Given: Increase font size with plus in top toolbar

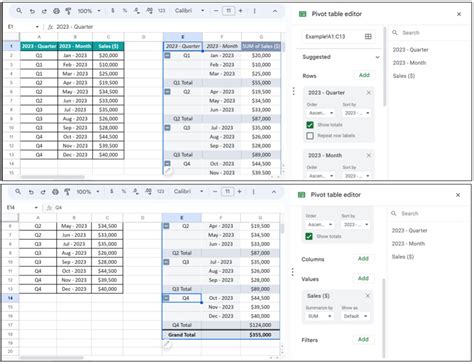Looking at the screenshot, I should (240, 11).
